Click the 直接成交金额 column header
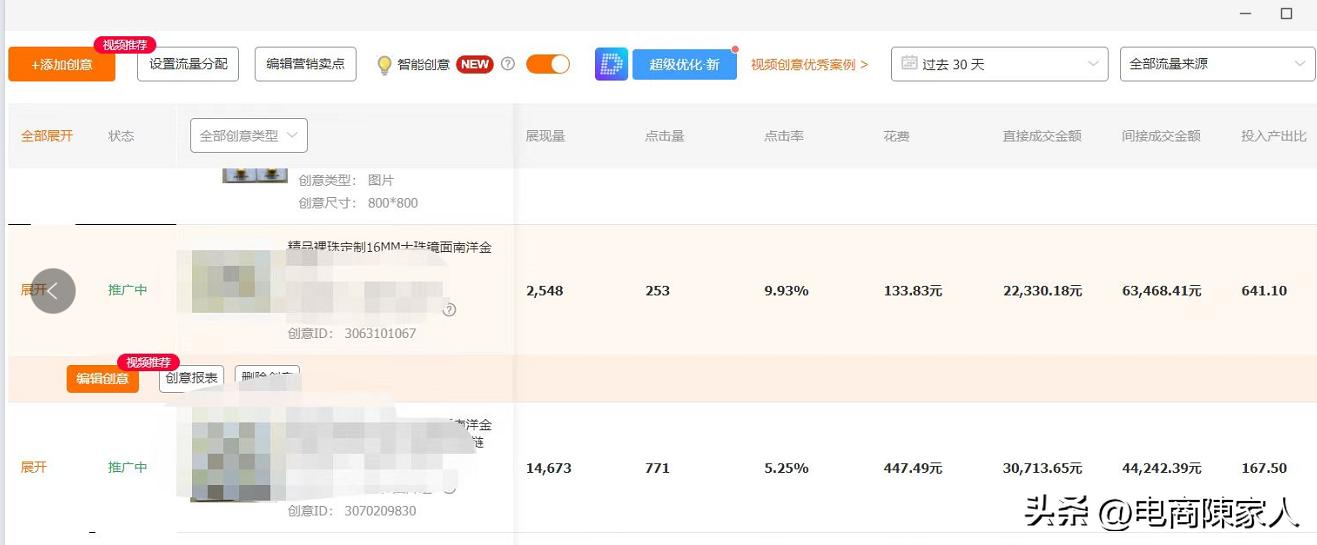1317x545 pixels. 1042,136
